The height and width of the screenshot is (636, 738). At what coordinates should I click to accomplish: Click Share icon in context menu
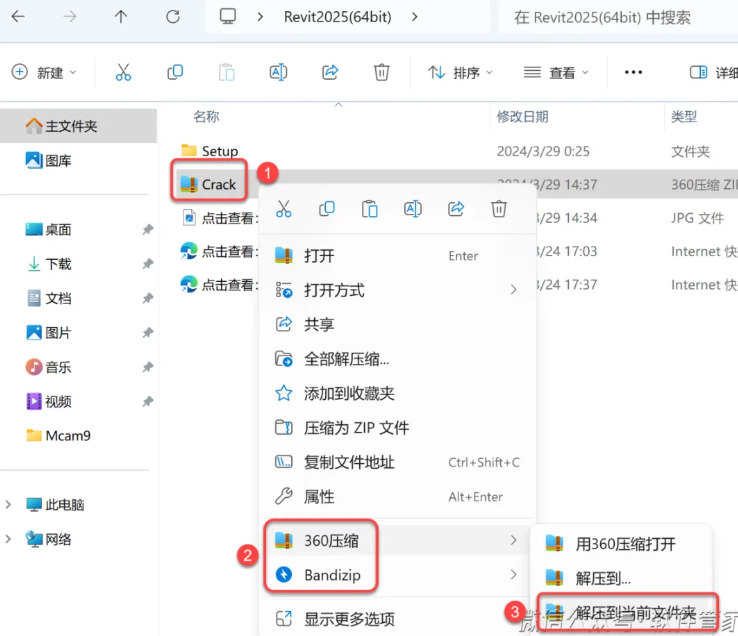(x=456, y=209)
